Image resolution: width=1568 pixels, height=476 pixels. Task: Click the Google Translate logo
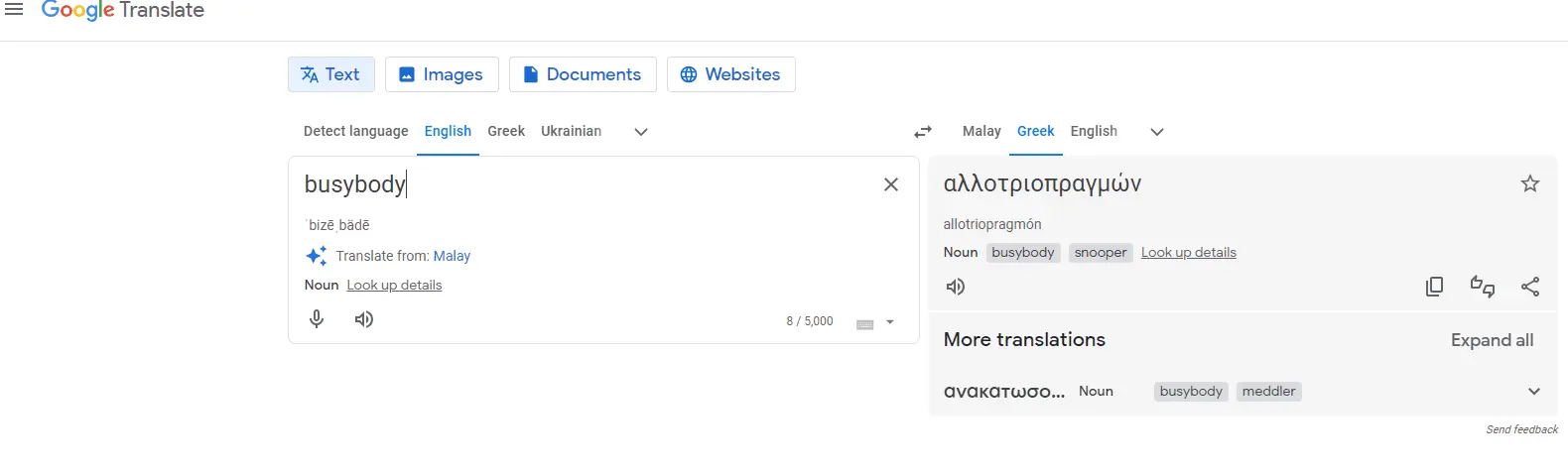coord(122,11)
